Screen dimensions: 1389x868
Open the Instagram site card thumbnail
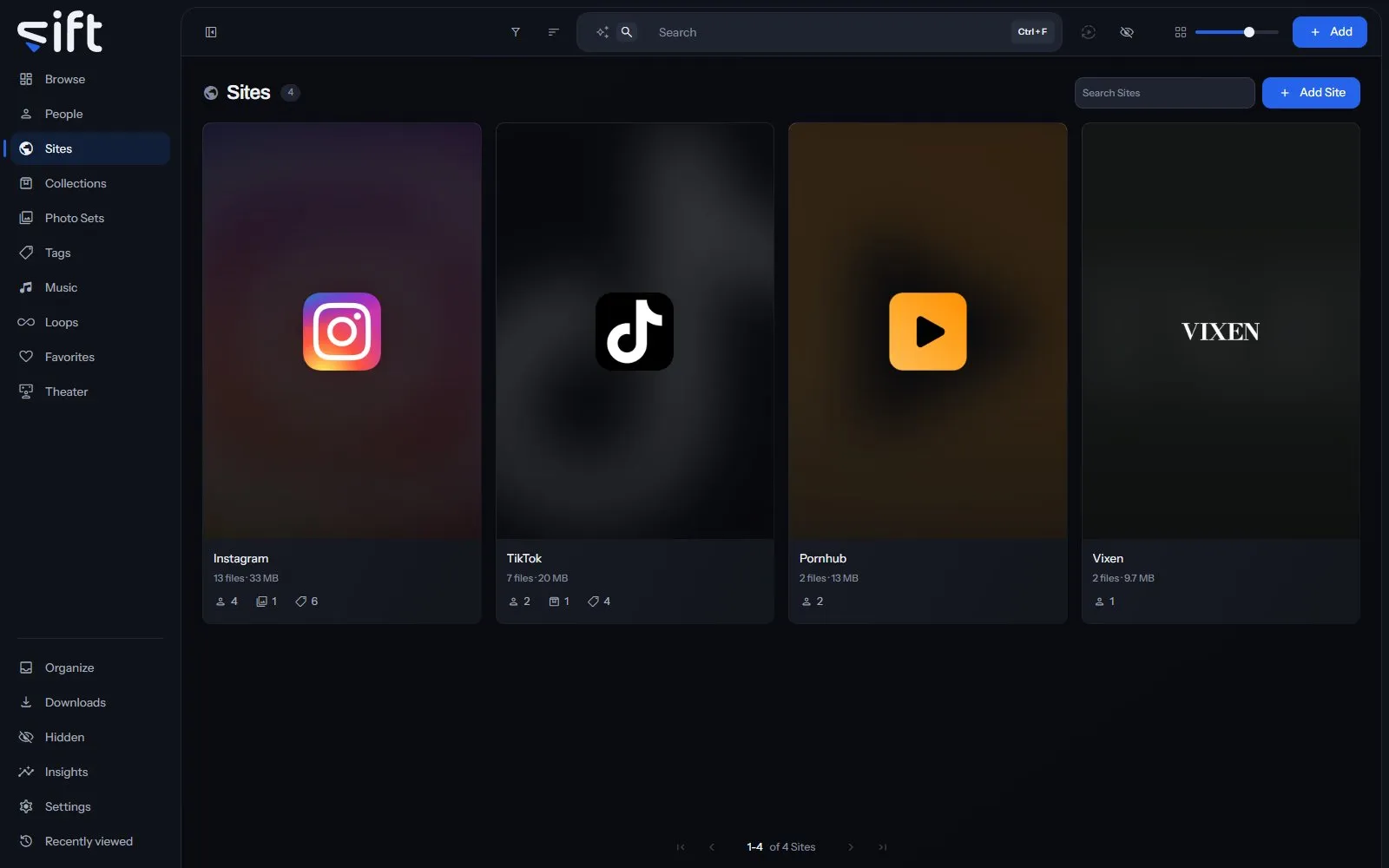pos(342,331)
